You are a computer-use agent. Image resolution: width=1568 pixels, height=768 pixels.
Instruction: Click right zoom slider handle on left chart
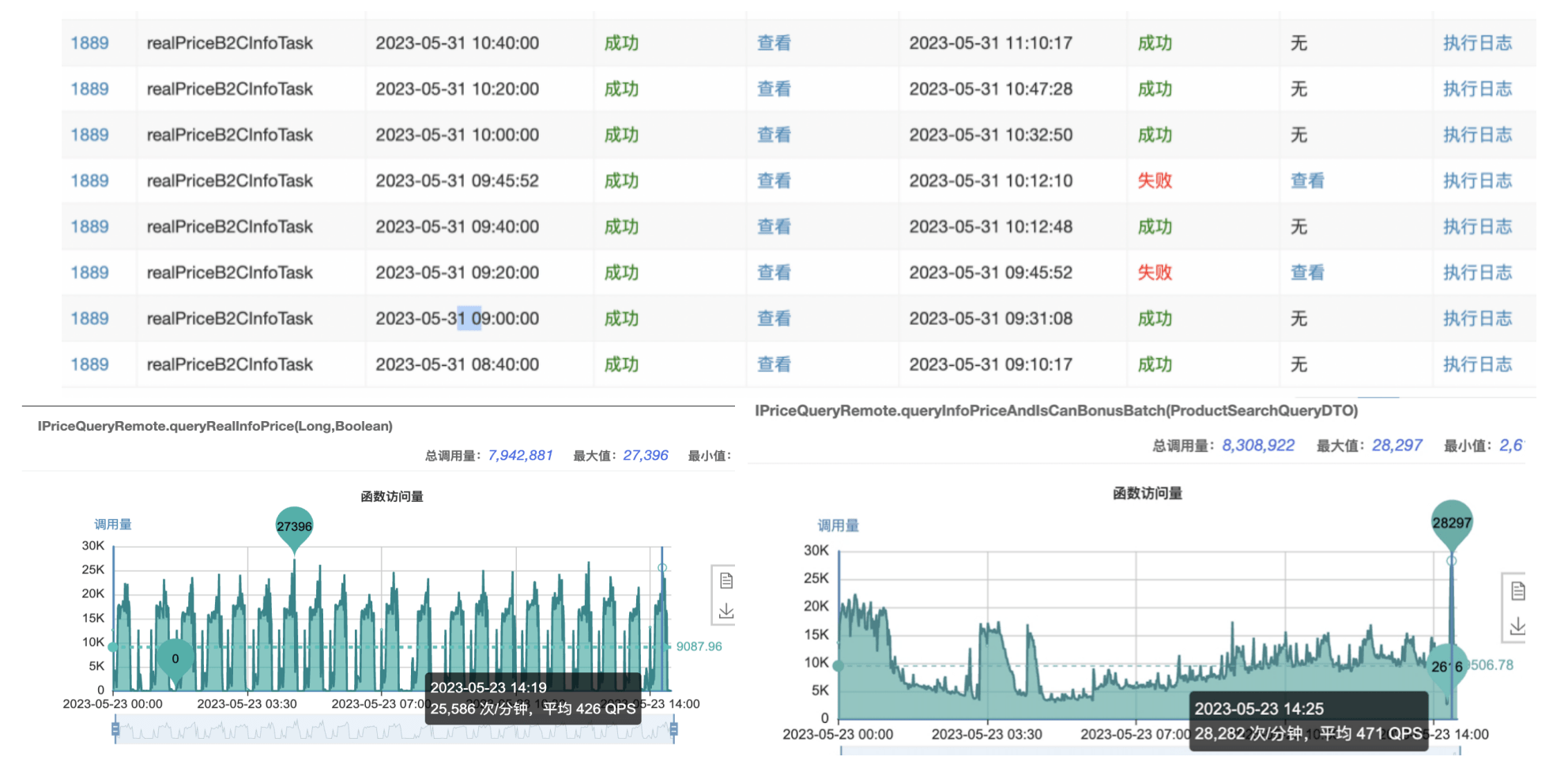coord(673,728)
